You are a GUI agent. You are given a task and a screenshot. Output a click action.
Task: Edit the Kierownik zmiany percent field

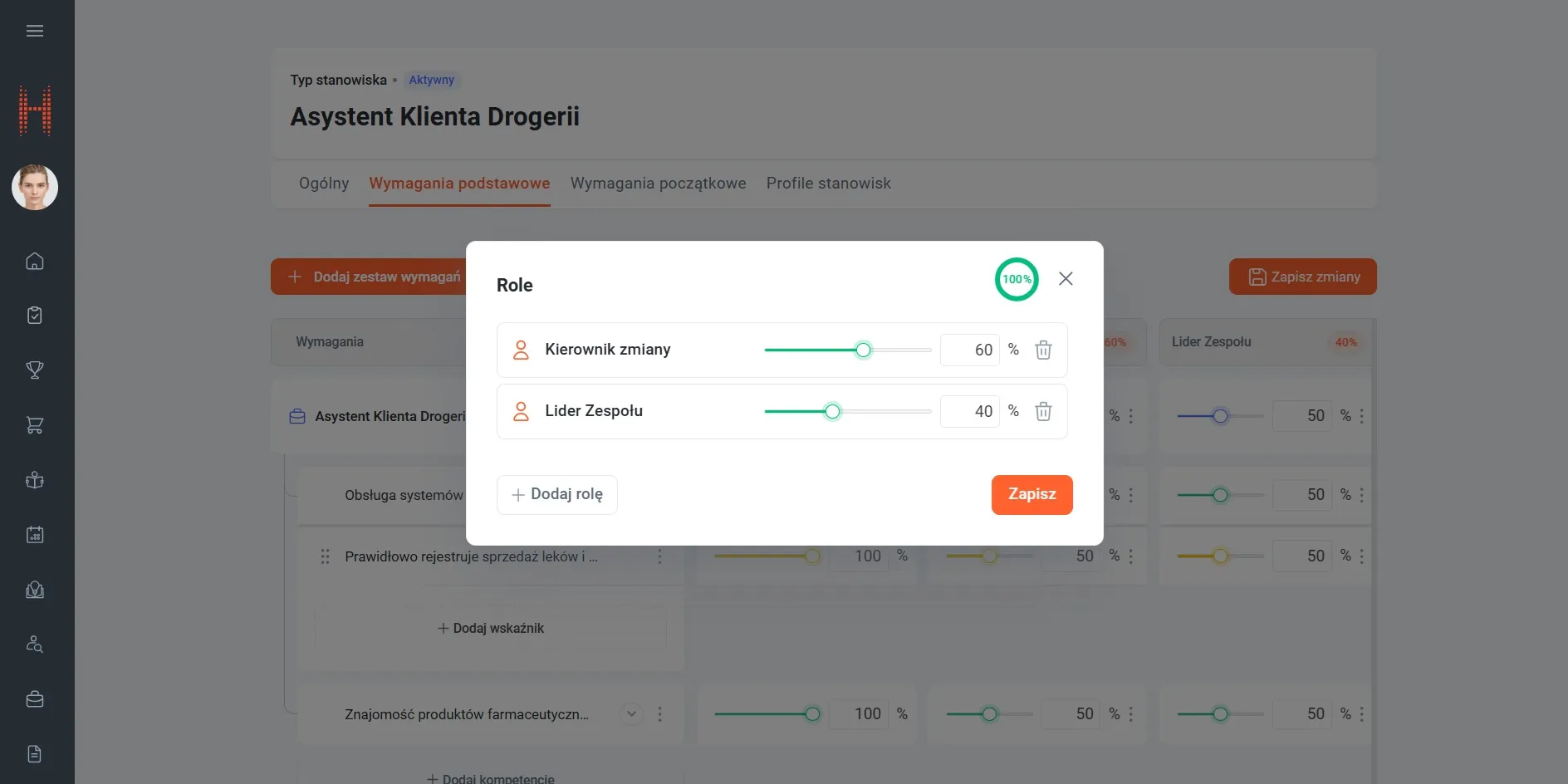[970, 350]
